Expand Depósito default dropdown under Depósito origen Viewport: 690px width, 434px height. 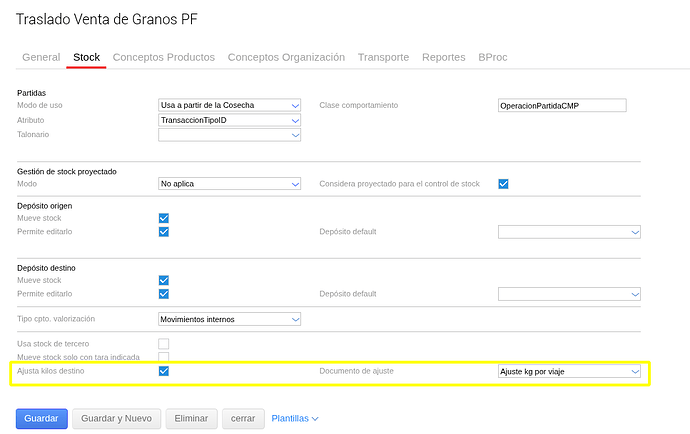point(569,232)
